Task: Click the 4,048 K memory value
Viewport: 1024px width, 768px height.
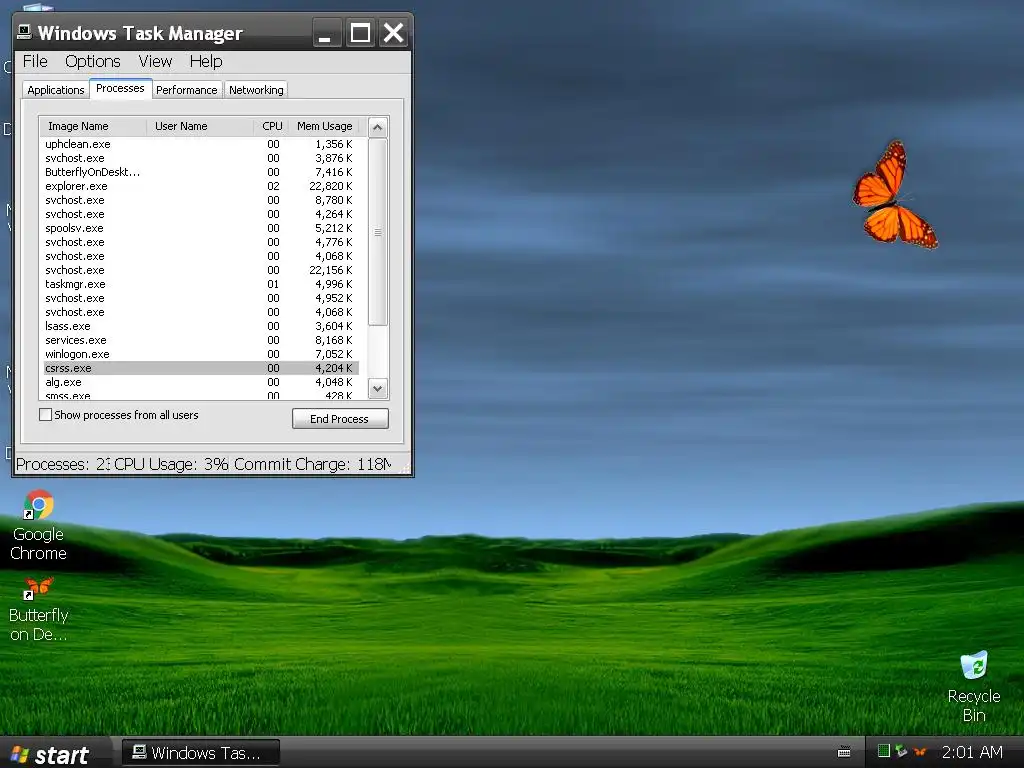Action: click(x=333, y=382)
